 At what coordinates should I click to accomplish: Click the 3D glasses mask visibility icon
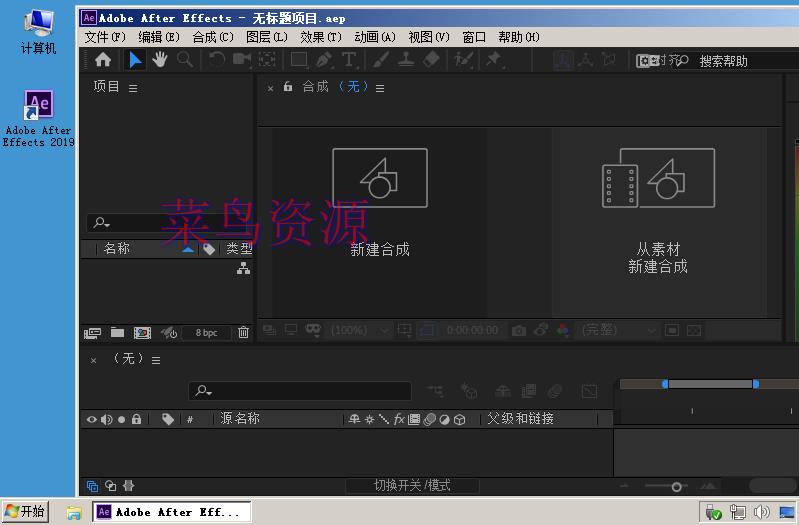tap(313, 330)
